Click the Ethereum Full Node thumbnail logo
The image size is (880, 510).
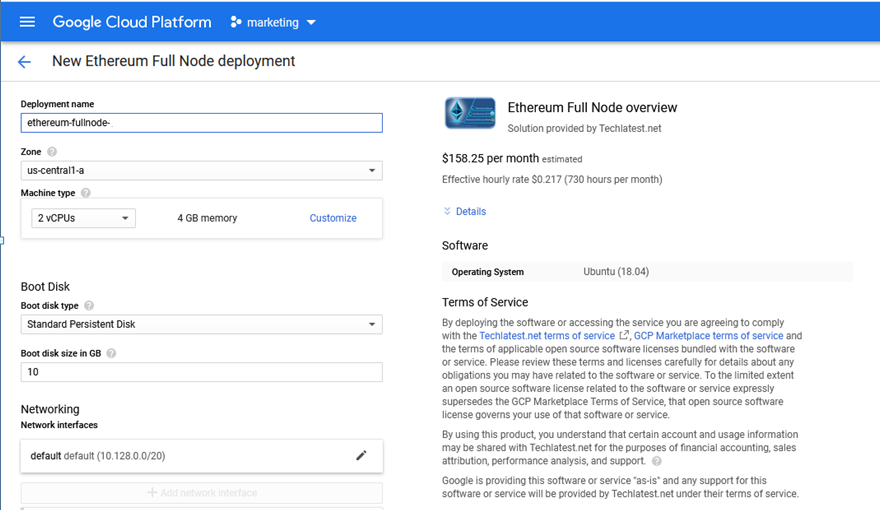click(470, 113)
